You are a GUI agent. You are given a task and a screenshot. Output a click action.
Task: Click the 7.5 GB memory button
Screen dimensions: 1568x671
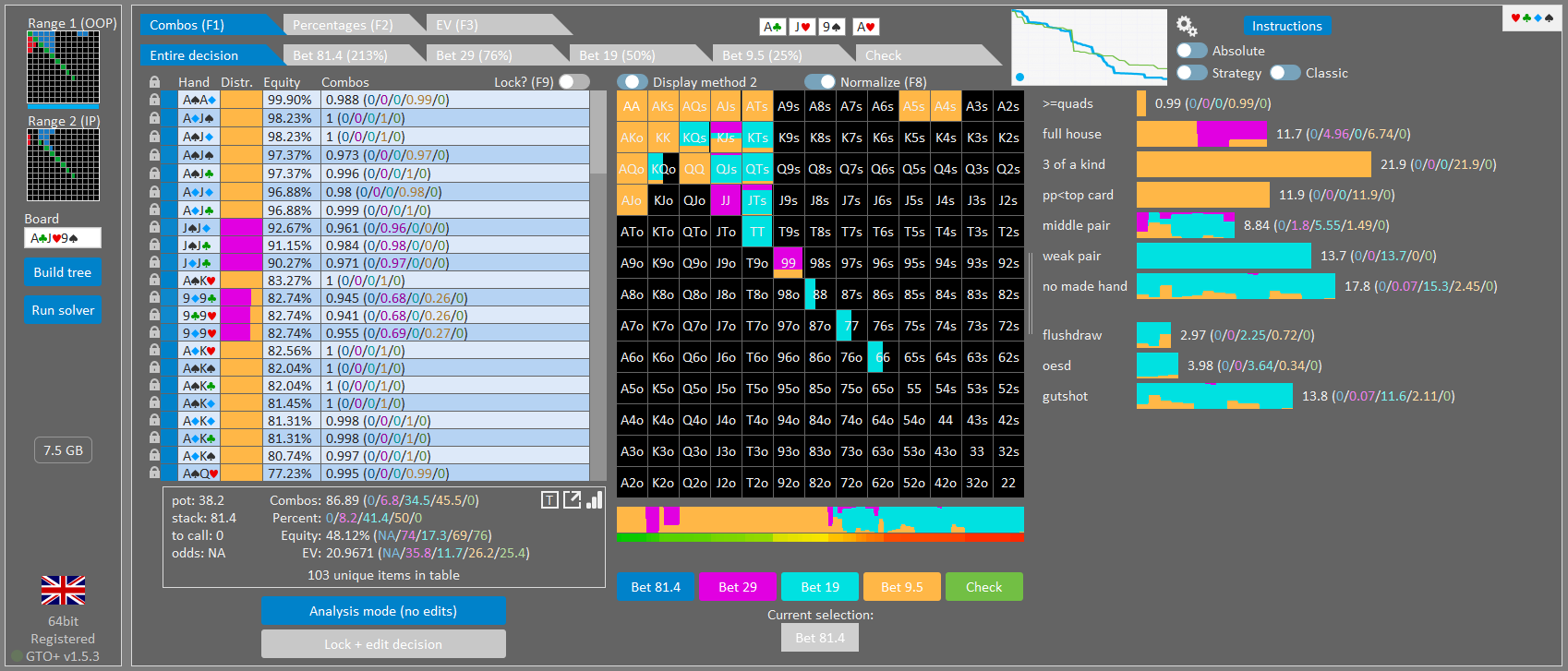[63, 450]
